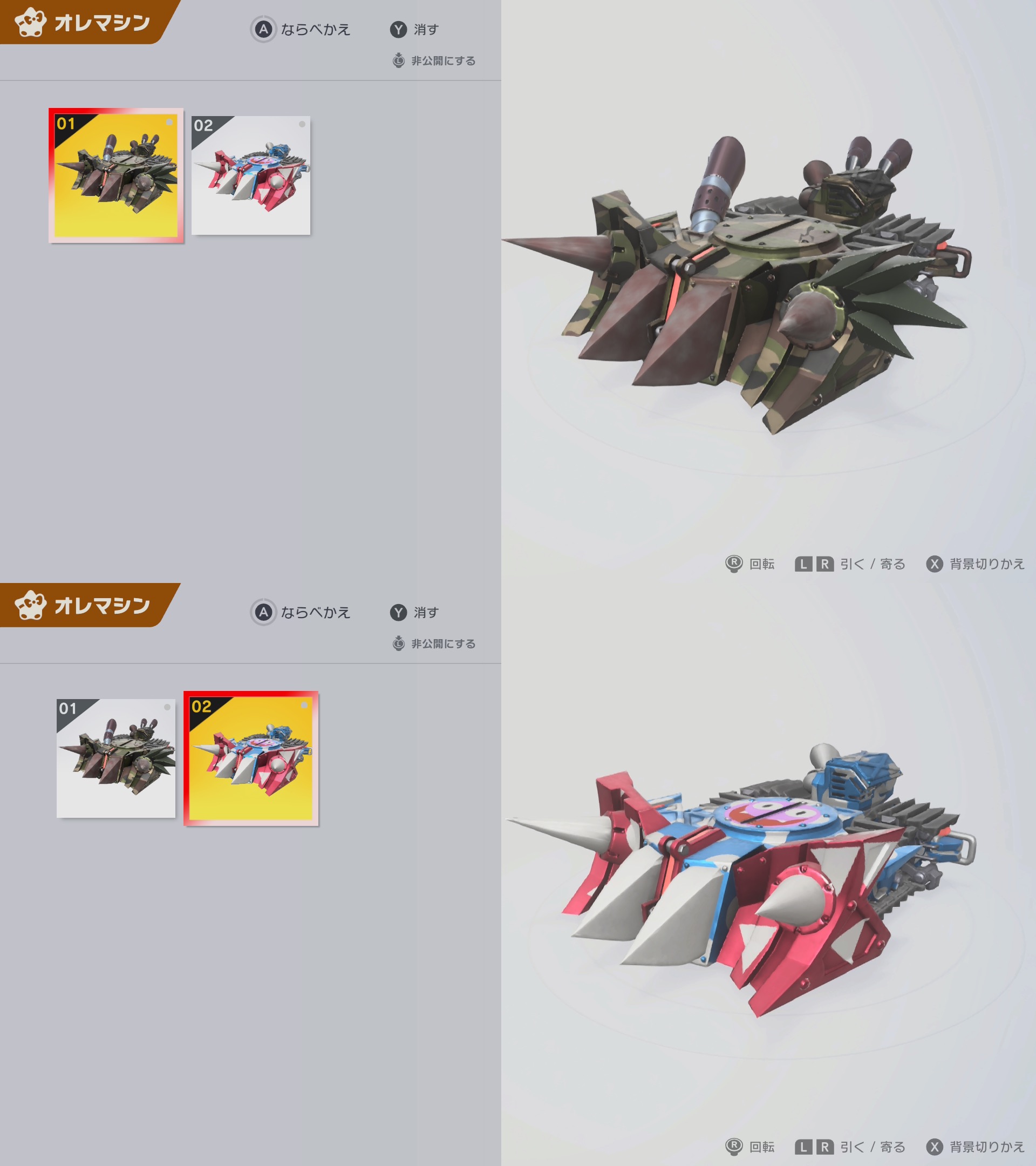Toggle the status dot on selected thumbnail 01

click(169, 122)
